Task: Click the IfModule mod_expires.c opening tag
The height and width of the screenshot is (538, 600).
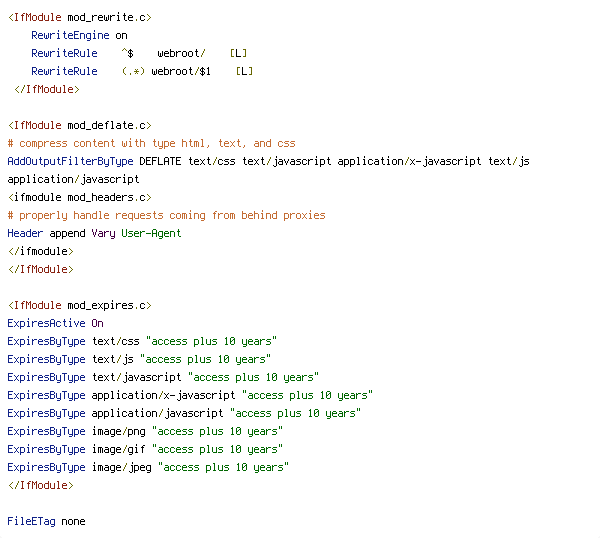Action: tap(80, 305)
